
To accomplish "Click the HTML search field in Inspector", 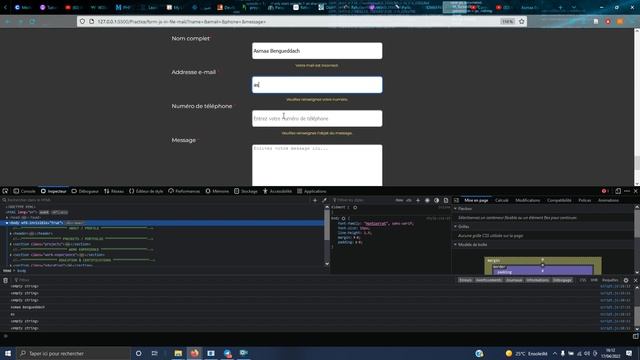I will 155,200.
